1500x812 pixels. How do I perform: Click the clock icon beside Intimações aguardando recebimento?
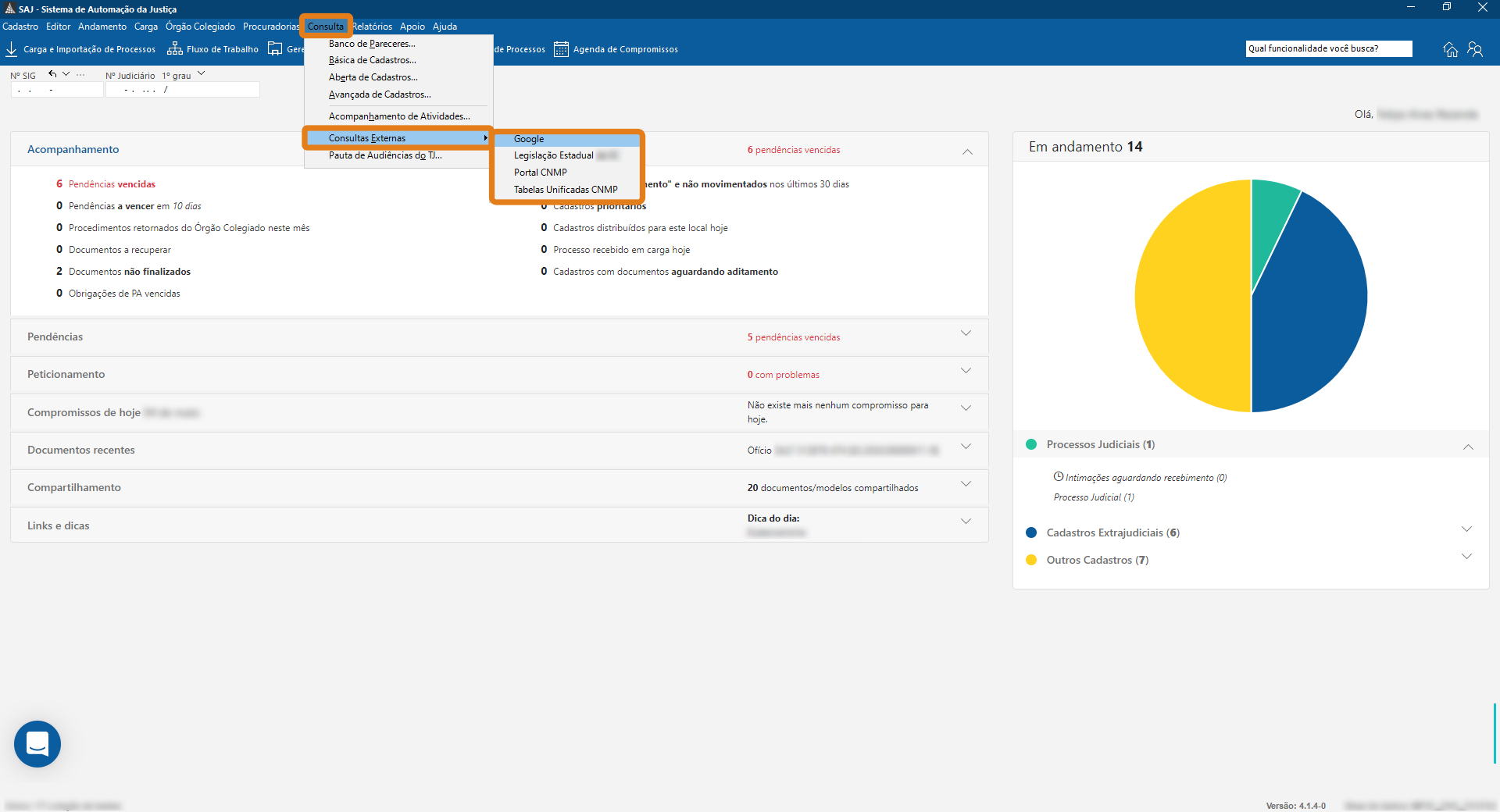click(x=1059, y=476)
